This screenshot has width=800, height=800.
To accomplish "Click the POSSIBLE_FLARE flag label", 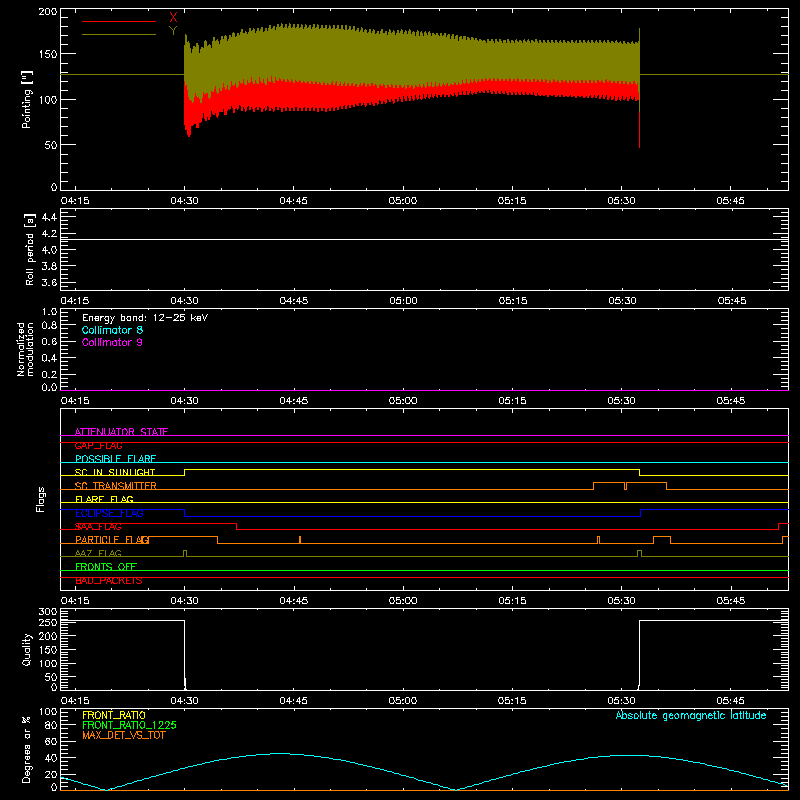I will tap(116, 459).
